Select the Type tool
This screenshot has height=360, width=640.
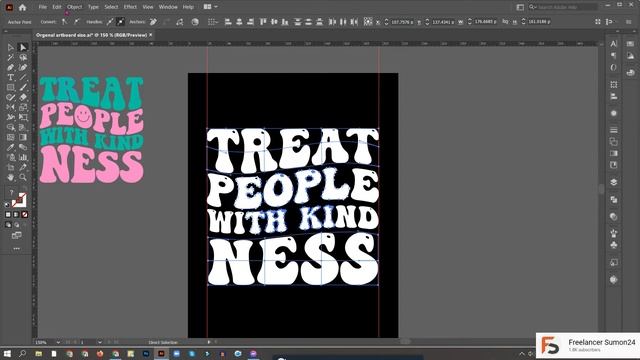[x=11, y=78]
